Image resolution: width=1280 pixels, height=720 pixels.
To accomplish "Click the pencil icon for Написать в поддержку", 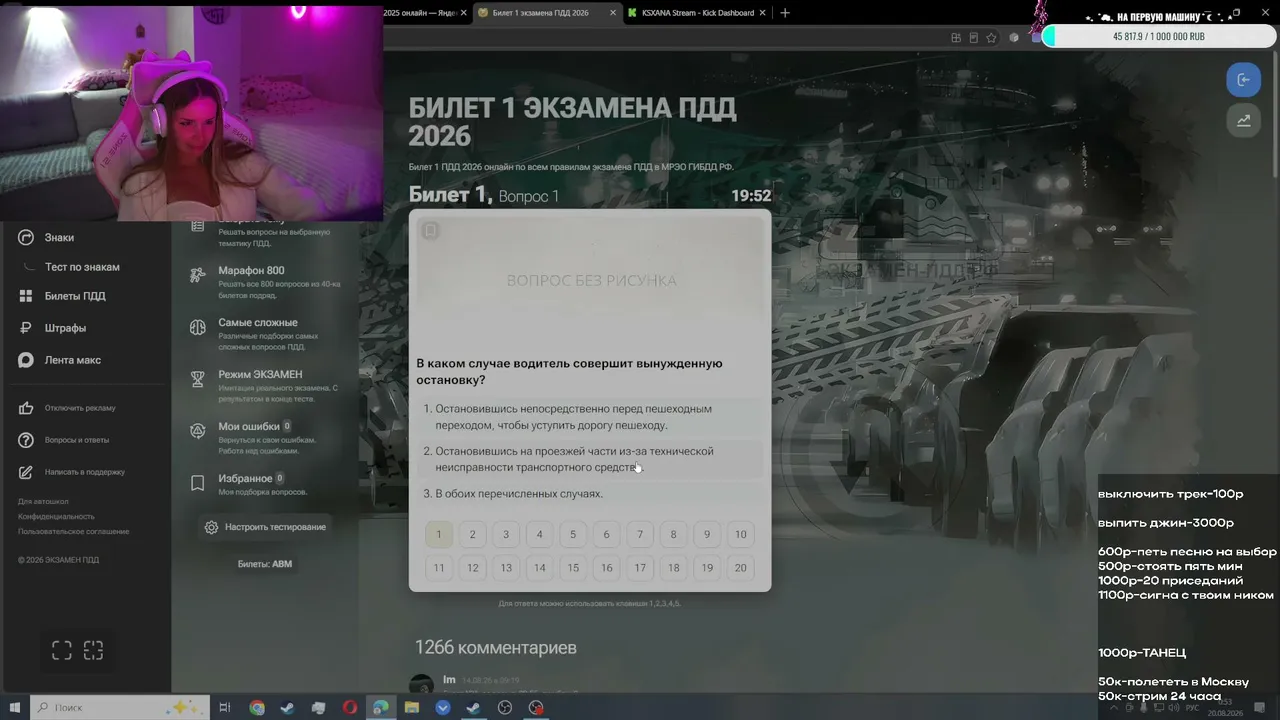I will (26, 472).
